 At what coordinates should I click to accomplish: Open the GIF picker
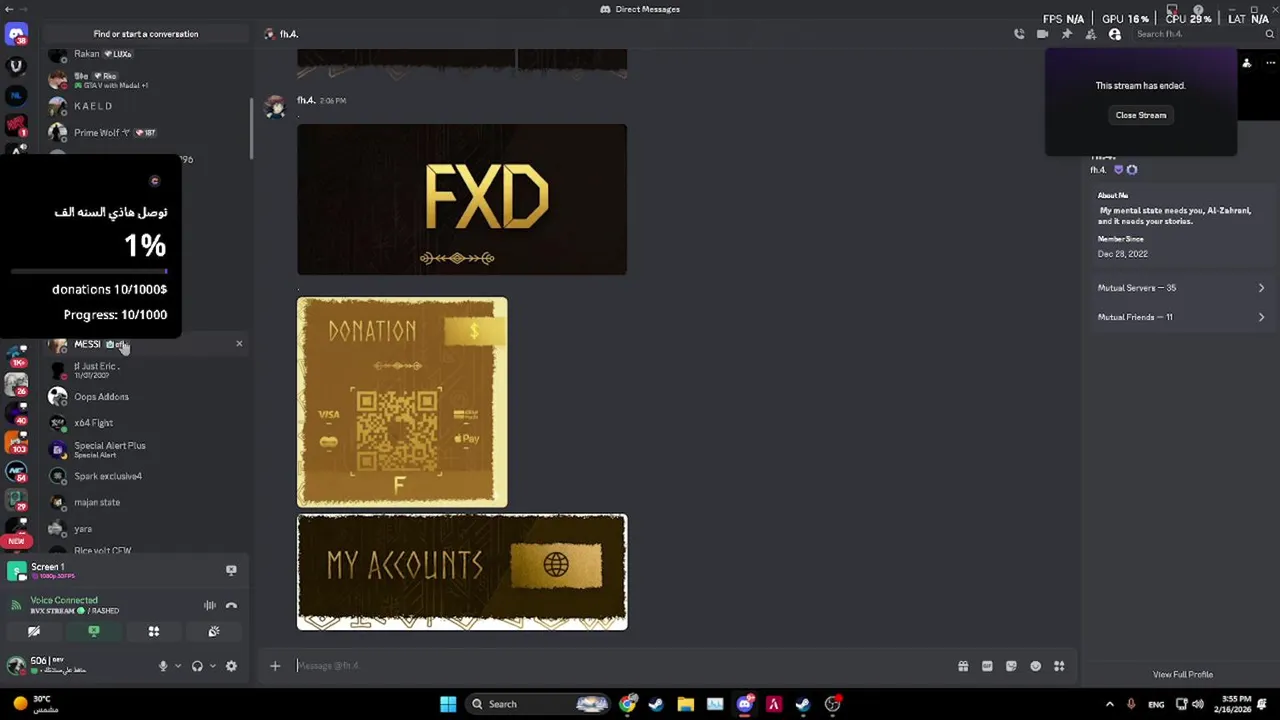(987, 666)
